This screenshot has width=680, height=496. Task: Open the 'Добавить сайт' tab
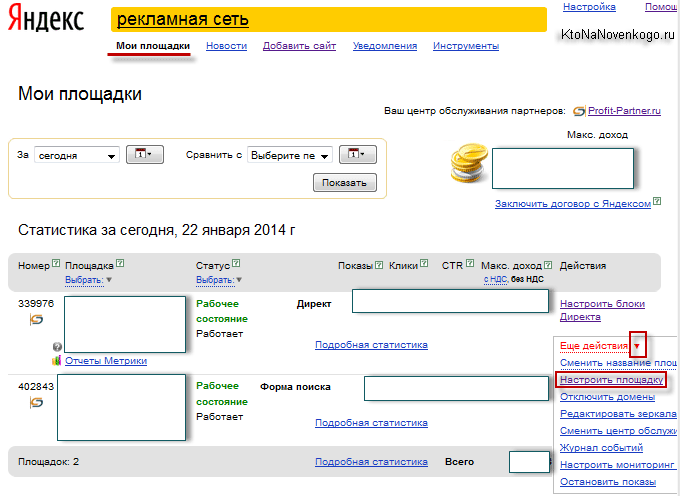pyautogui.click(x=299, y=46)
